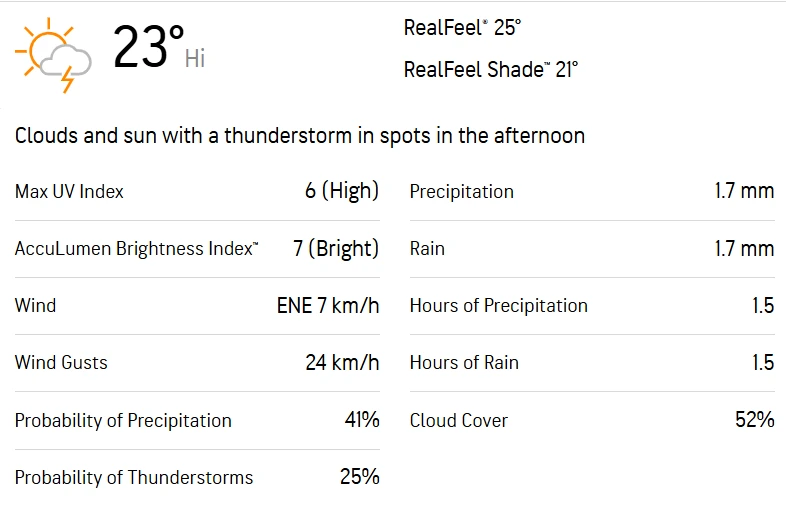The width and height of the screenshot is (786, 517).
Task: Click the partly sunny thunderstorm weather icon
Action: pyautogui.click(x=54, y=55)
